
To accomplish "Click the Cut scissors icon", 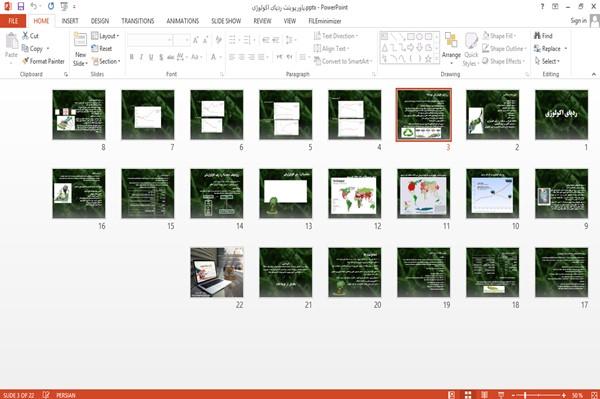I will coord(25,36).
